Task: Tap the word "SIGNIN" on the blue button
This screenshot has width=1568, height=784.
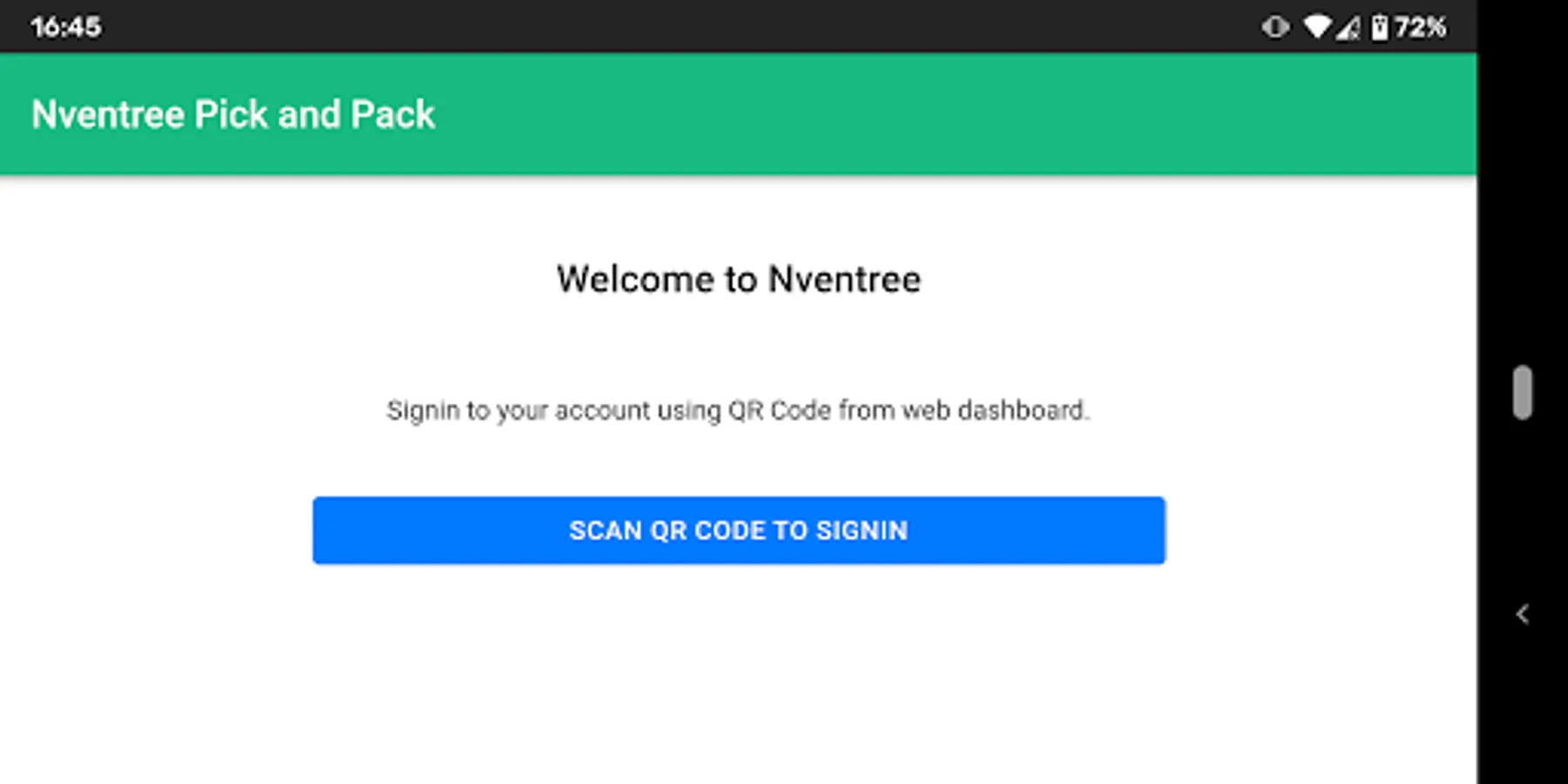Action: 862,531
